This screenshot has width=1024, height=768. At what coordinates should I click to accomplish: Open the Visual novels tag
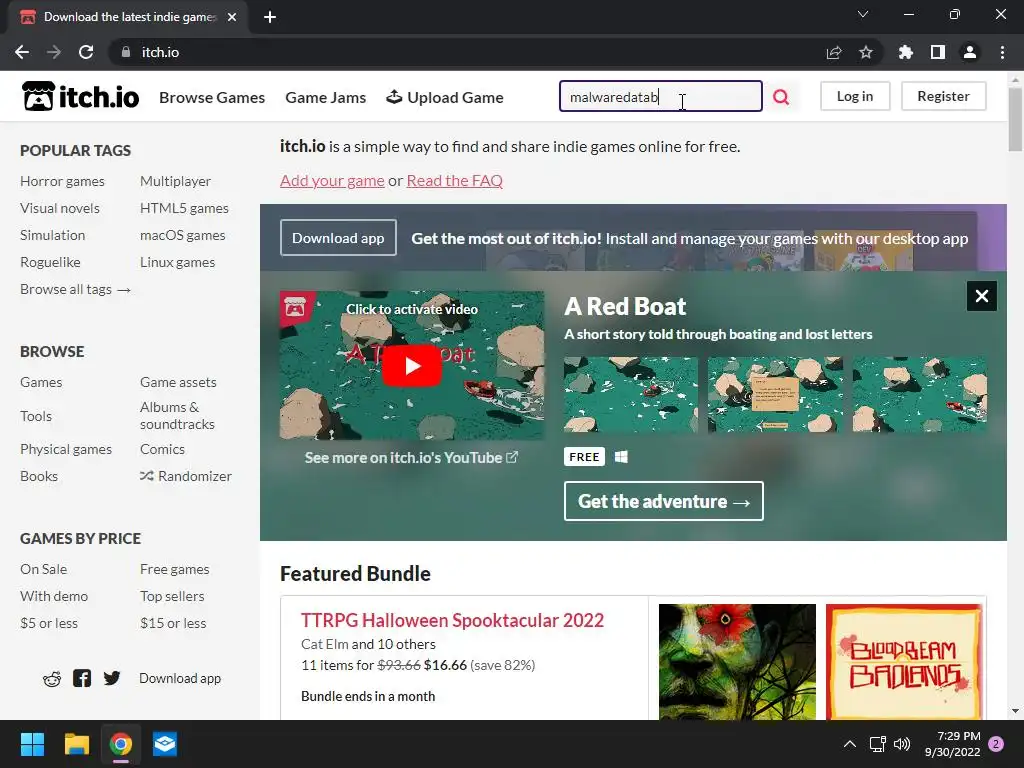[x=60, y=208]
